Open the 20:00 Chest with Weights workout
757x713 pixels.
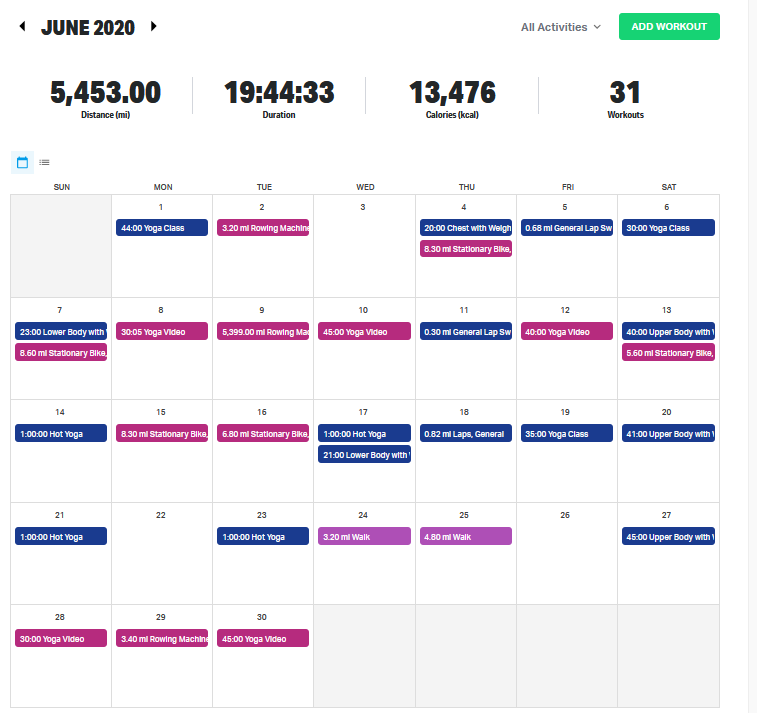[465, 228]
